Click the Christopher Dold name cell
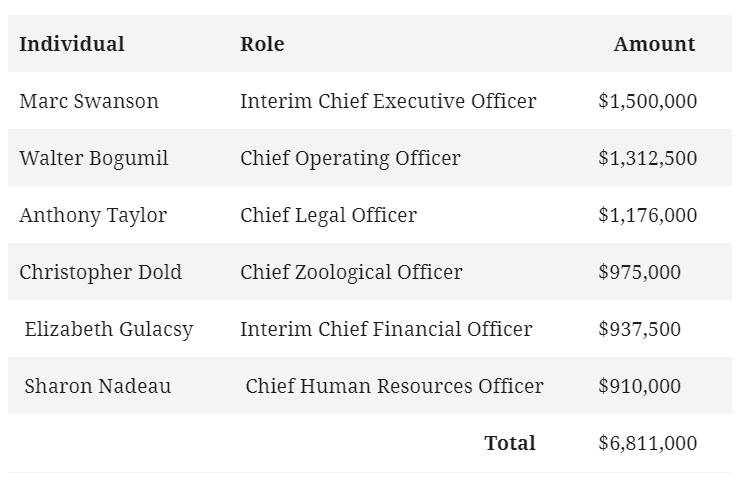This screenshot has height=488, width=737. click(101, 272)
